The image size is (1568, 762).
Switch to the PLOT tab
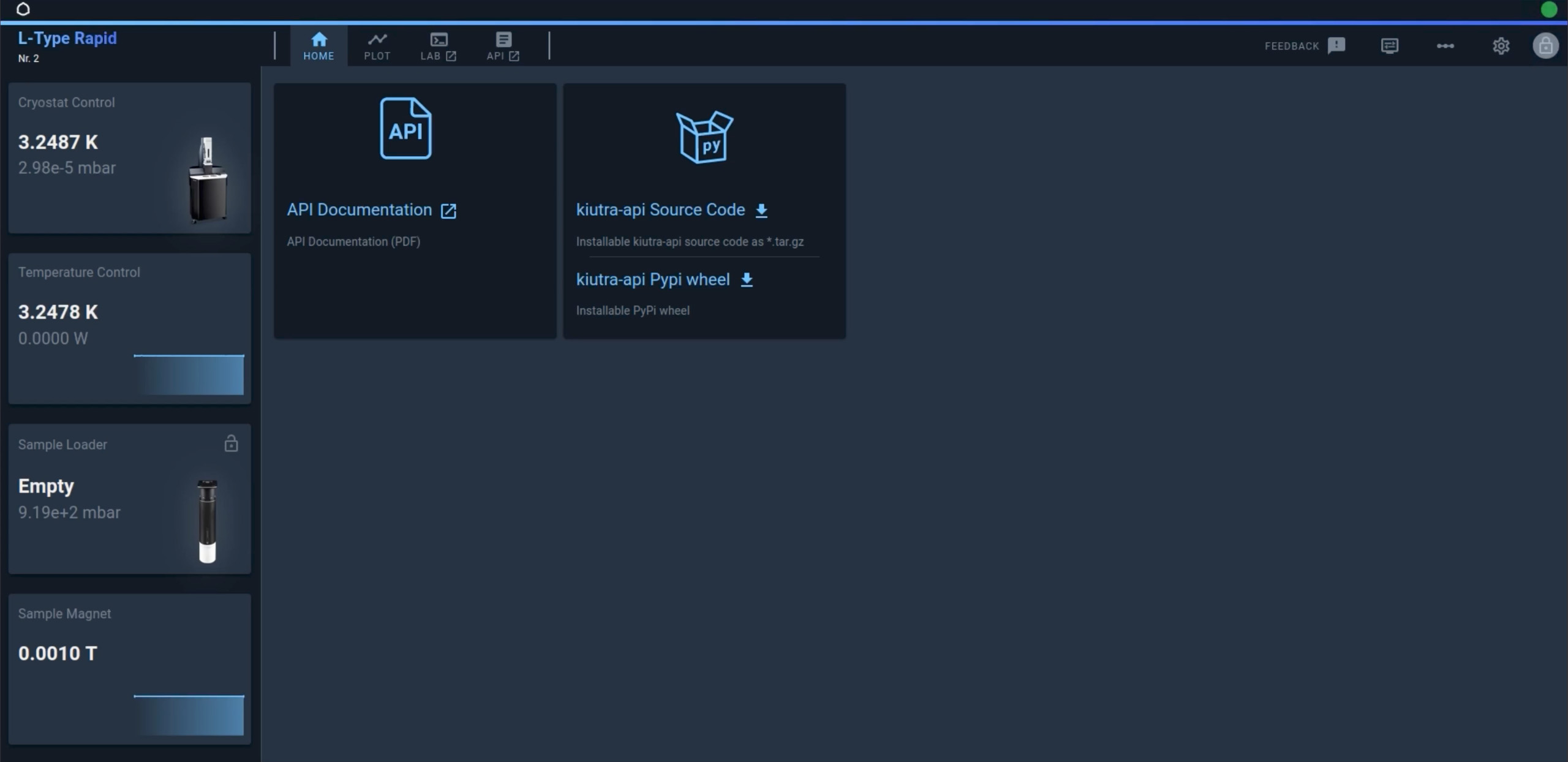[377, 46]
